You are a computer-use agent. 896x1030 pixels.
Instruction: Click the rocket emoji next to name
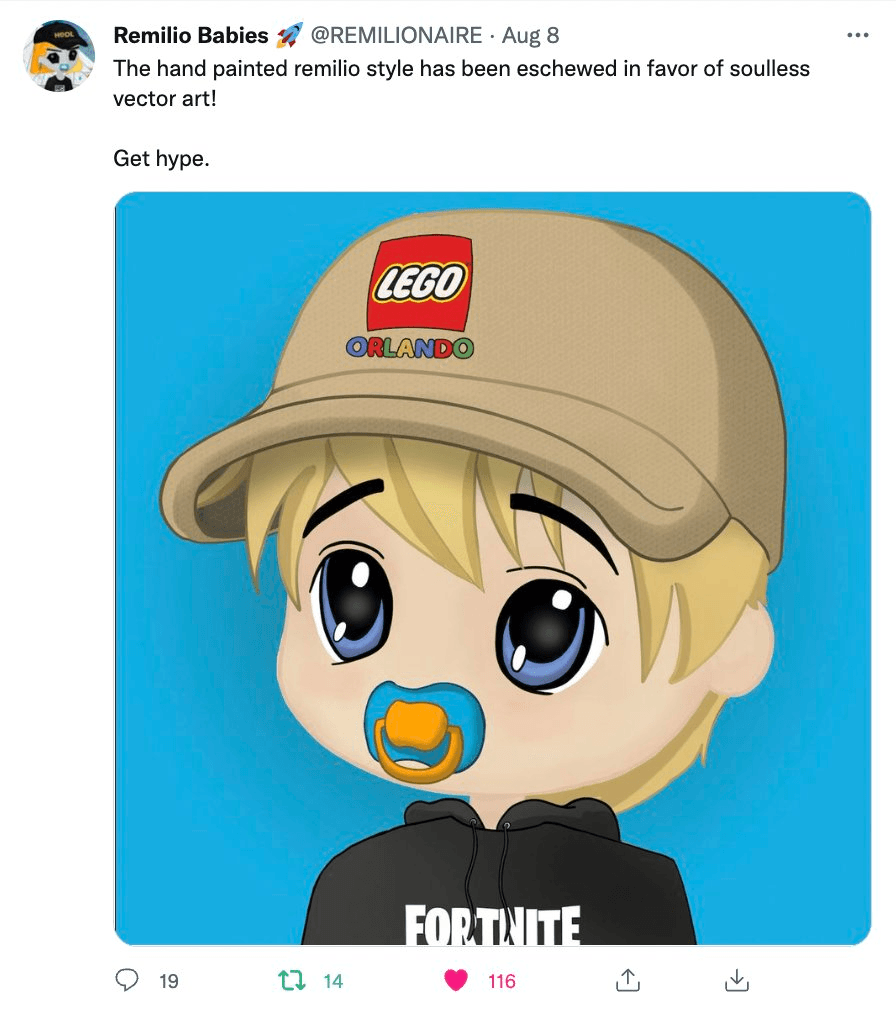289,35
